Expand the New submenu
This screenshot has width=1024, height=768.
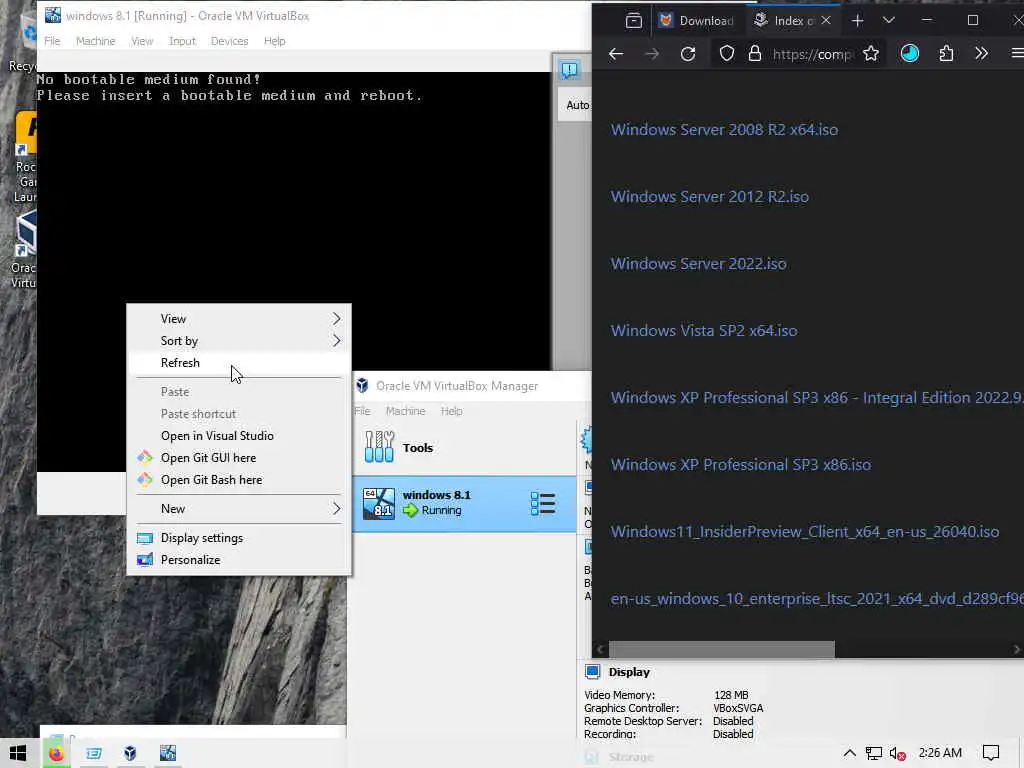coord(239,509)
